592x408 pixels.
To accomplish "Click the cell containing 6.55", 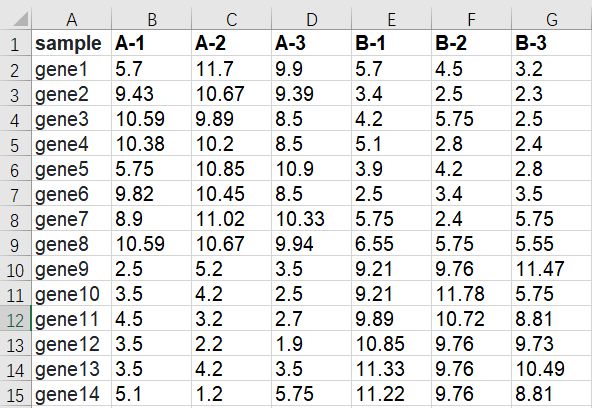I will coord(392,243).
